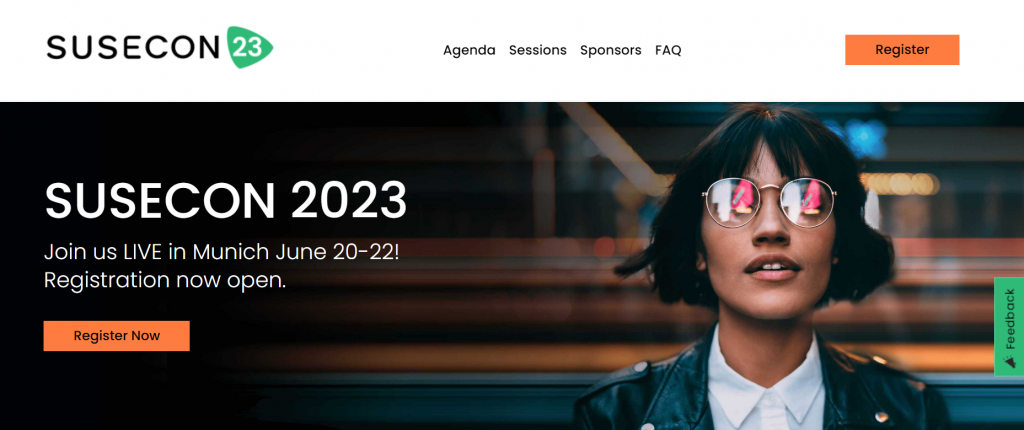Viewport: 1024px width, 430px height.
Task: Click the megaphone icon on Feedback tab
Action: pyautogui.click(x=1010, y=361)
